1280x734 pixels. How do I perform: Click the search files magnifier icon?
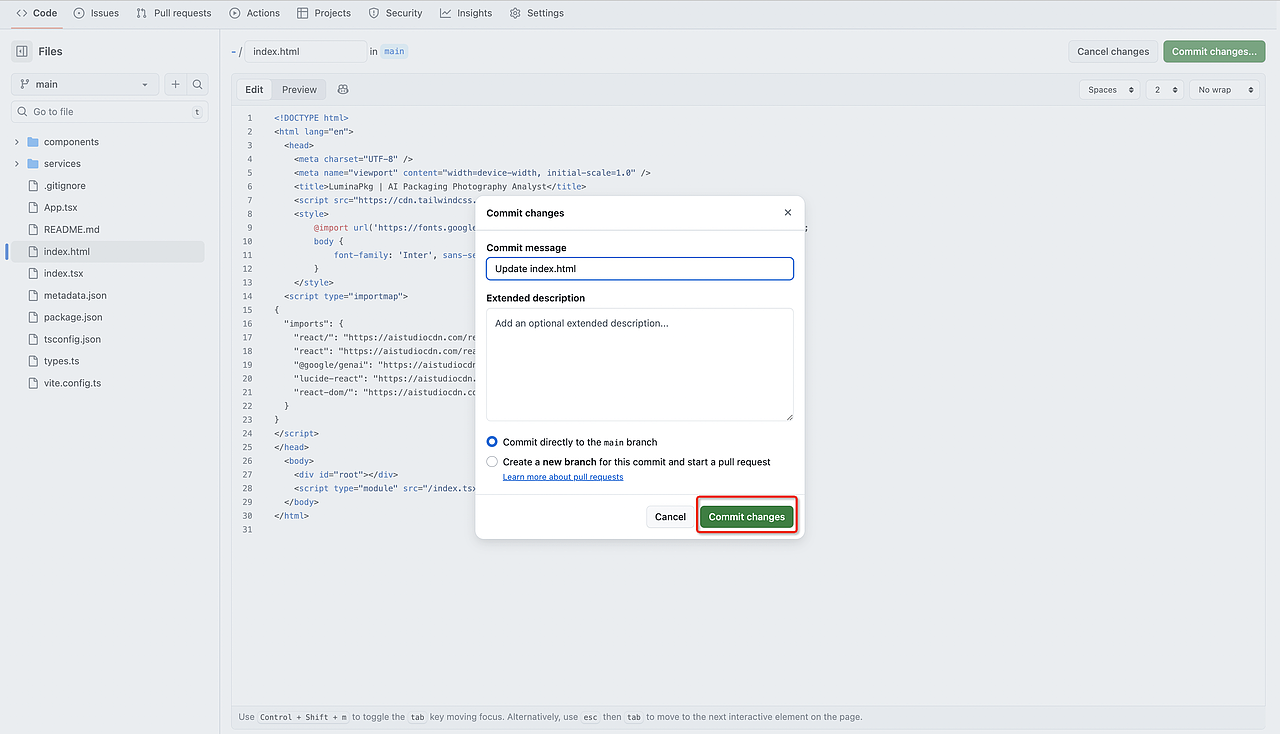pyautogui.click(x=198, y=85)
